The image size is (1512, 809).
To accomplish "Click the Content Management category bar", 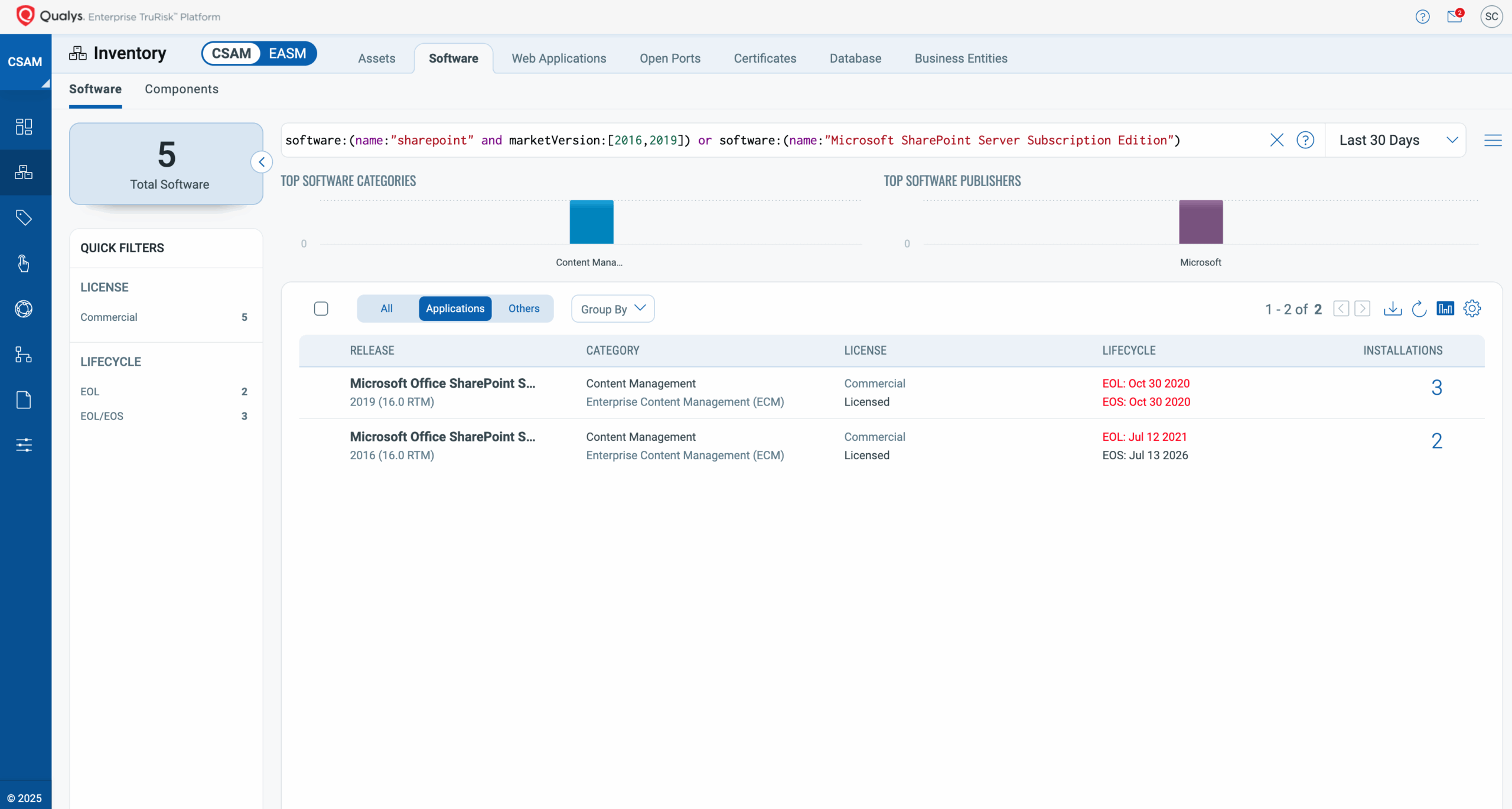I will point(591,222).
